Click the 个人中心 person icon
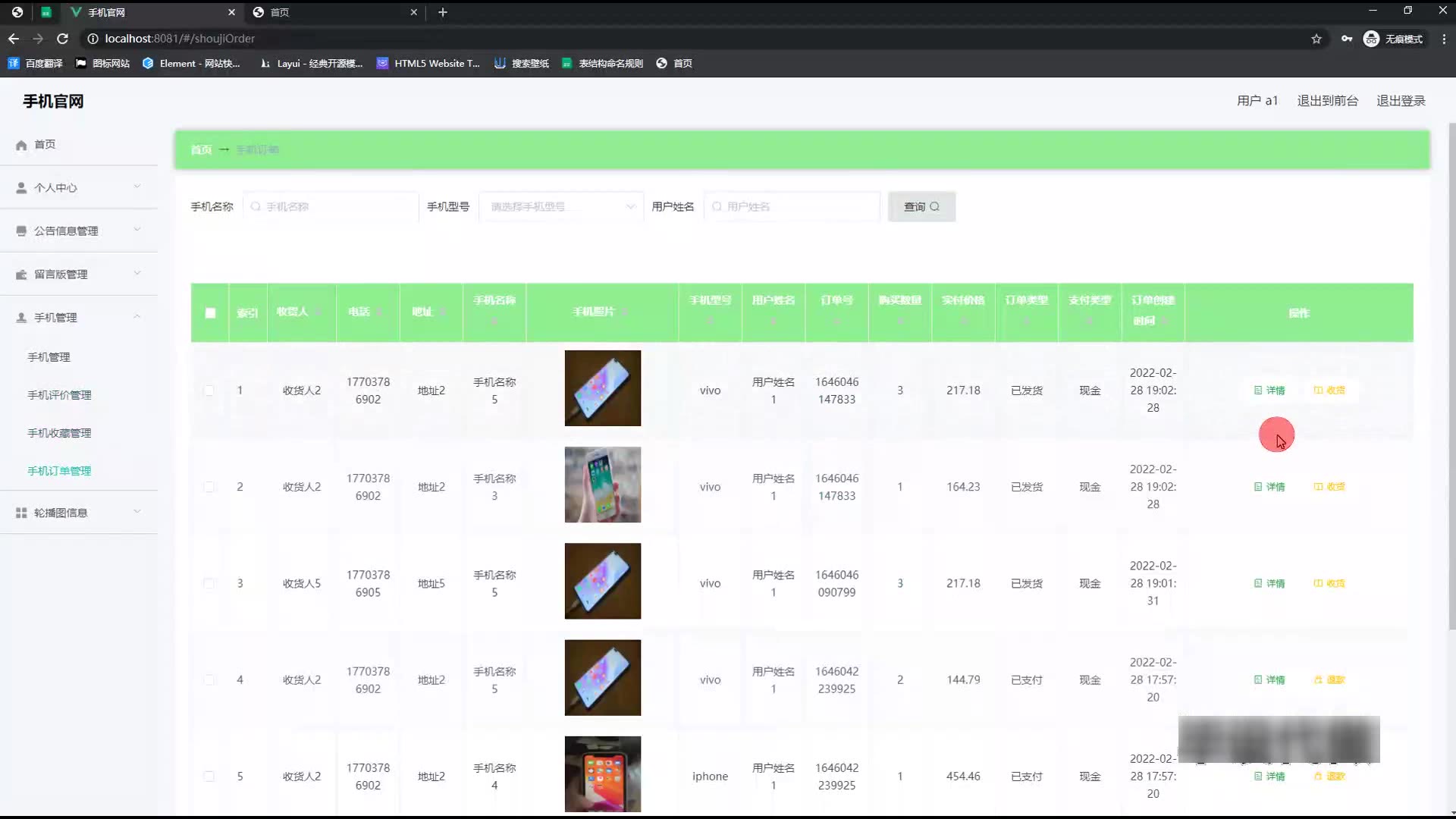Screen dimensions: 1456x819 (x=21, y=188)
